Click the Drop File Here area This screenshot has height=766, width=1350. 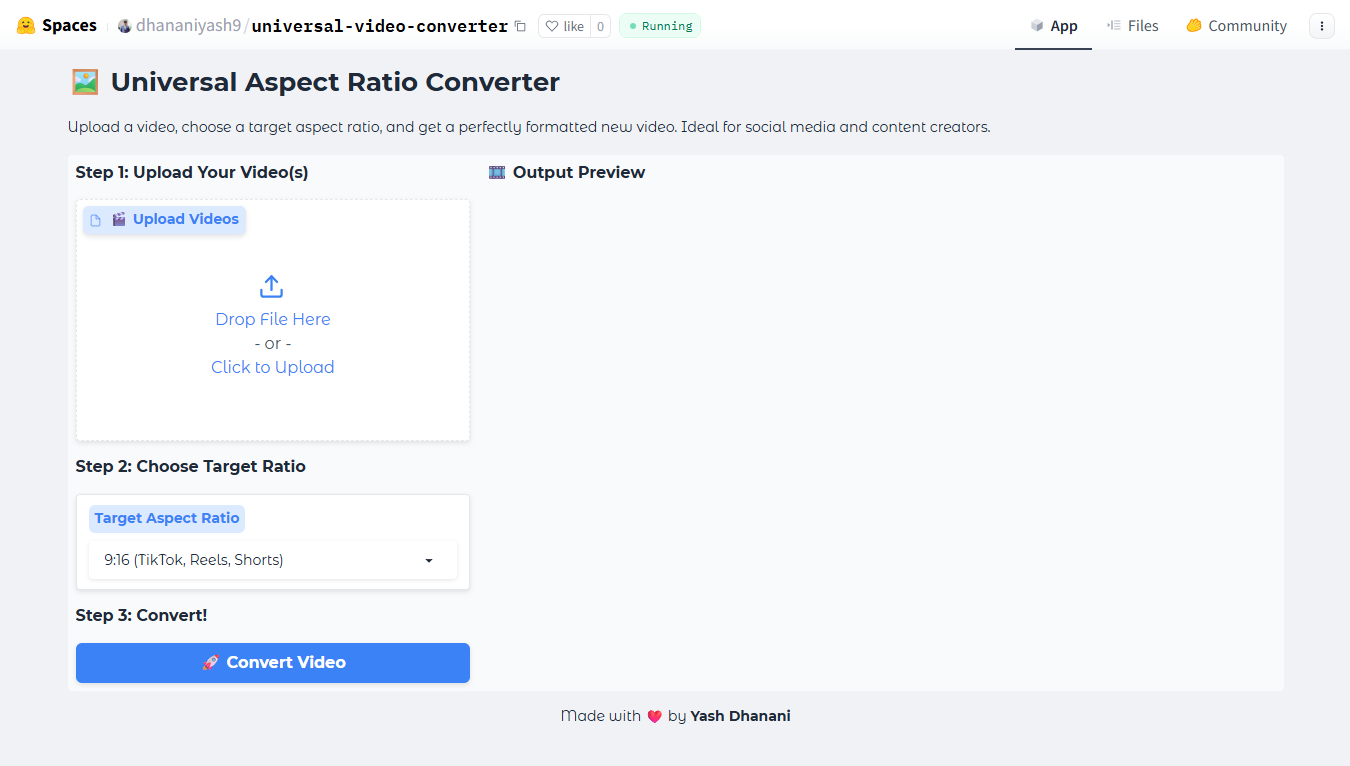click(272, 318)
